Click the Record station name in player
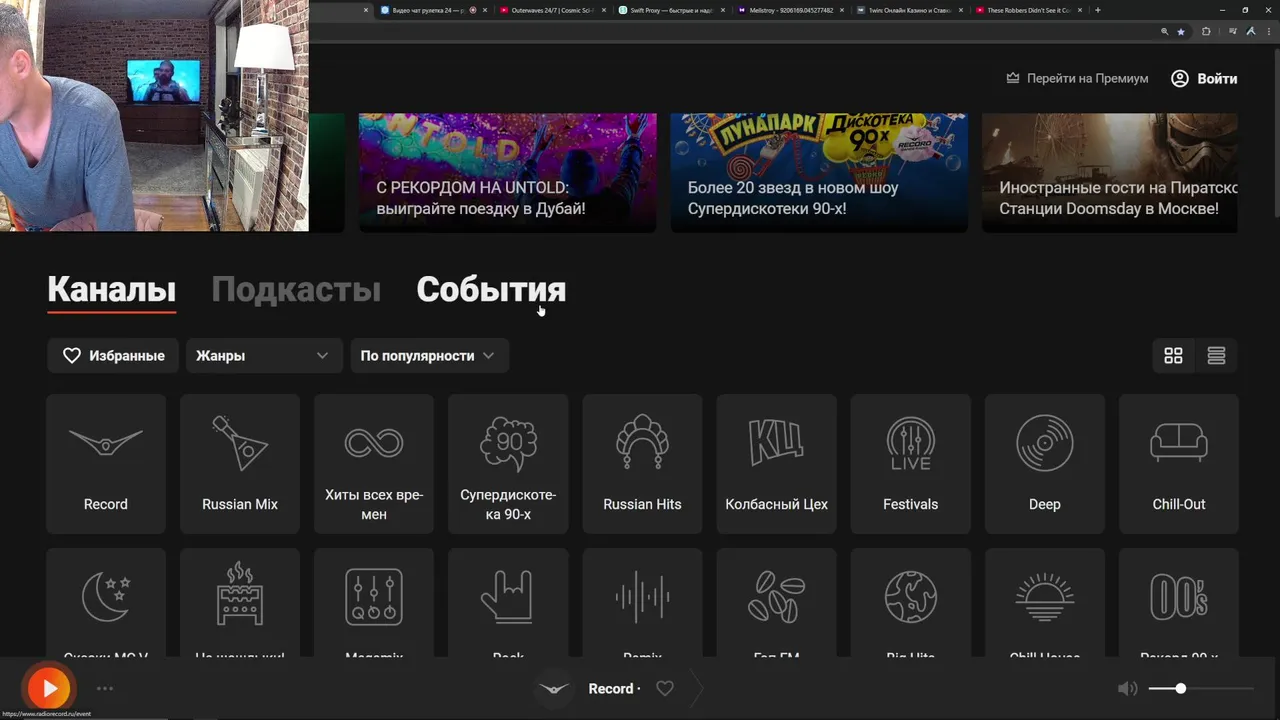Screen dimensions: 1280x720 pos(611,688)
